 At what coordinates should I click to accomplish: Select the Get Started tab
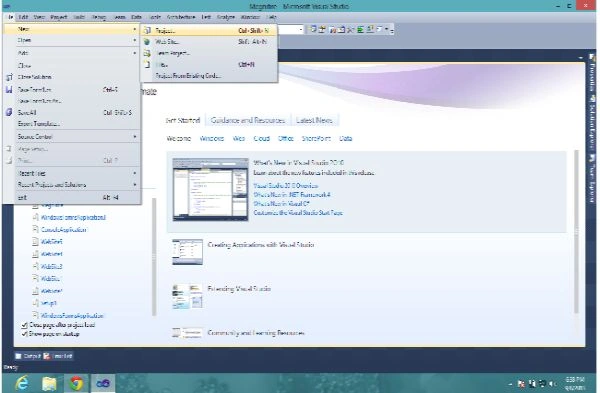(x=183, y=120)
